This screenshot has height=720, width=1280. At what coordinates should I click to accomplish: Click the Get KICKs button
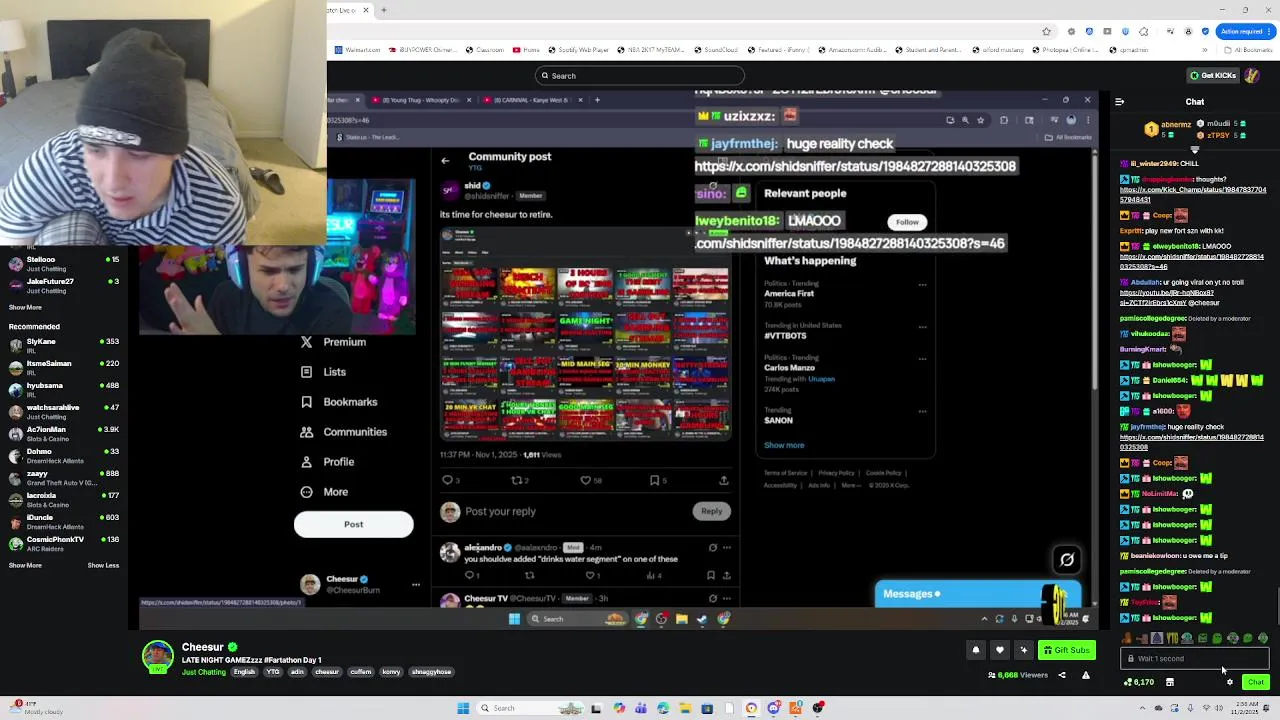tap(1213, 75)
